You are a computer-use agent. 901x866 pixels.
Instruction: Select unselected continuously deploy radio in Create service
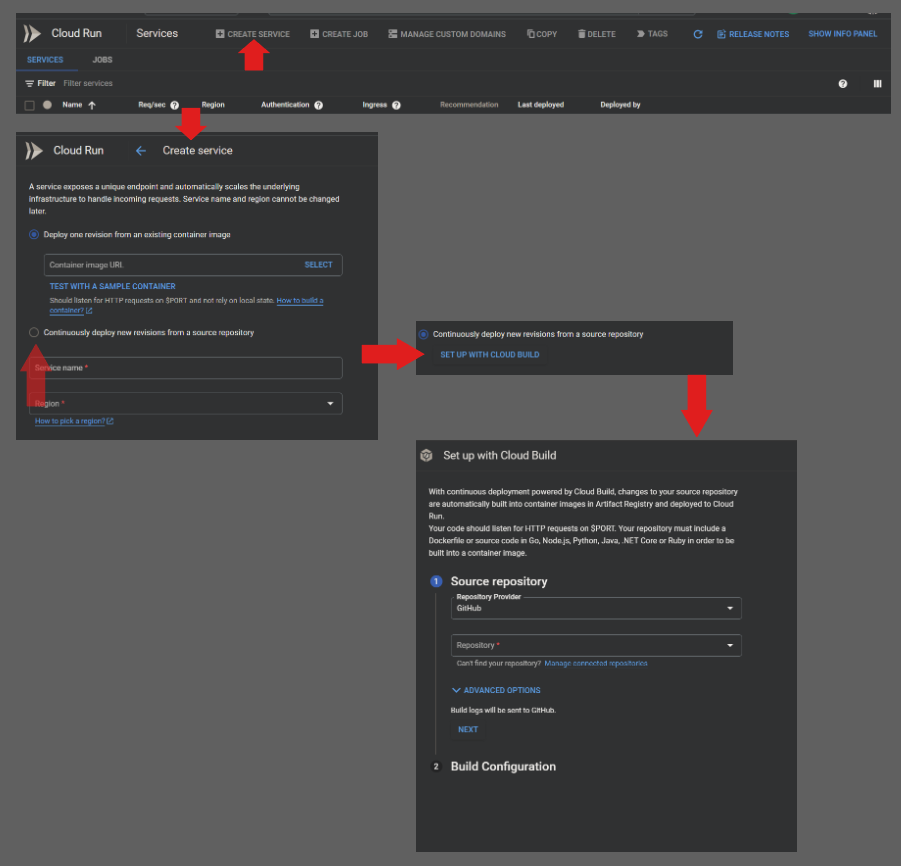point(34,332)
